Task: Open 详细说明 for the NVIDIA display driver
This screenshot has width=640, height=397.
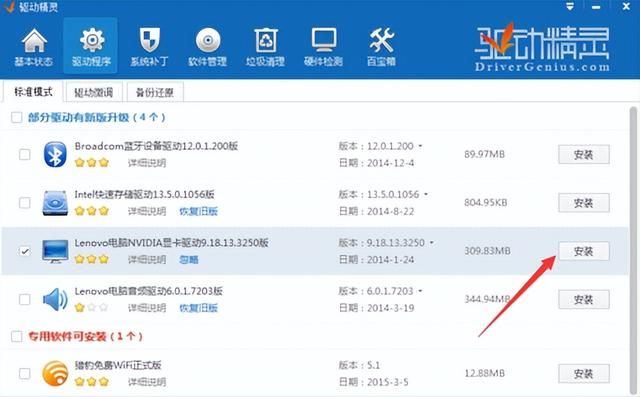Action: coord(147,259)
